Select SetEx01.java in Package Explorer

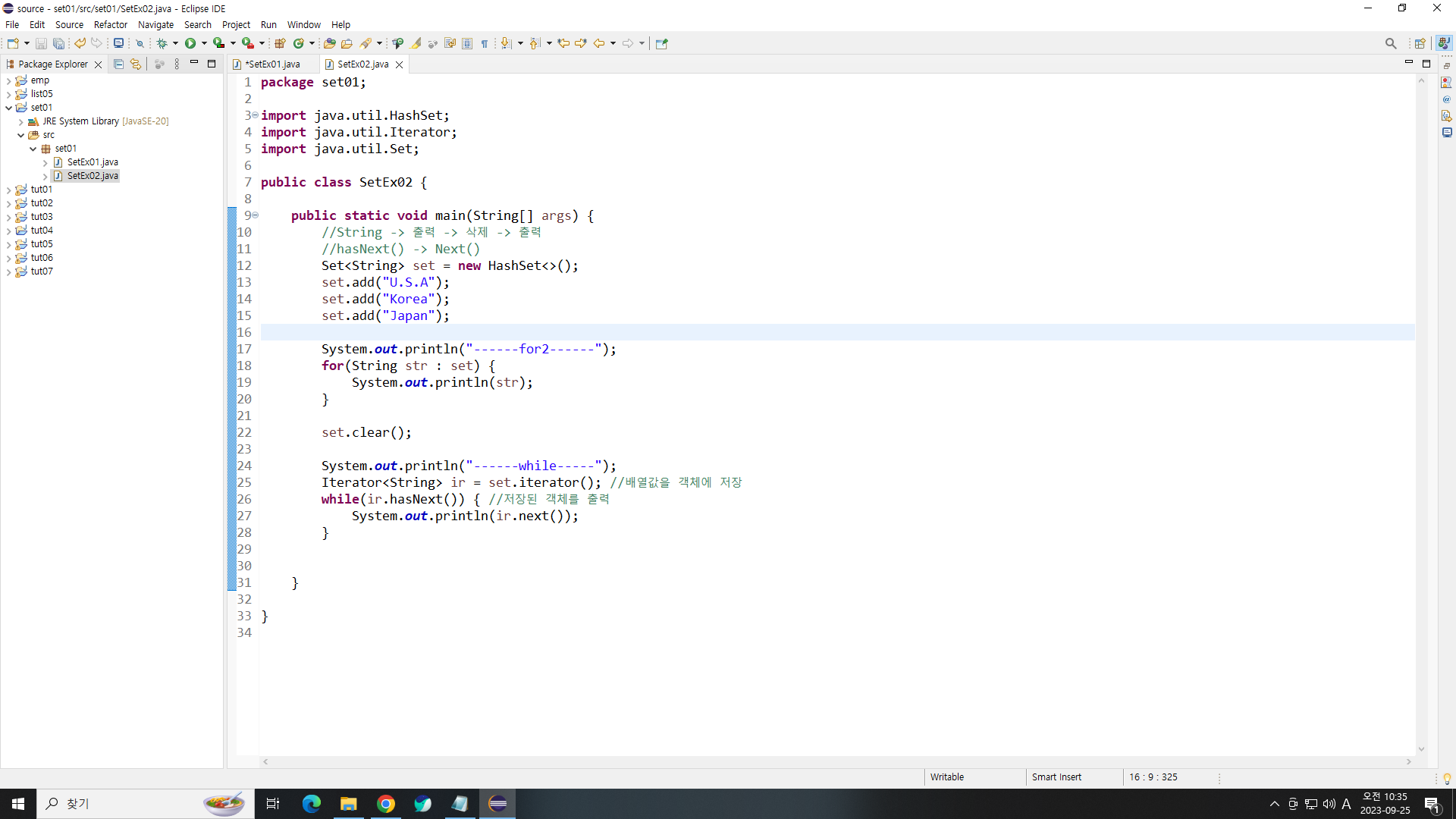(92, 162)
